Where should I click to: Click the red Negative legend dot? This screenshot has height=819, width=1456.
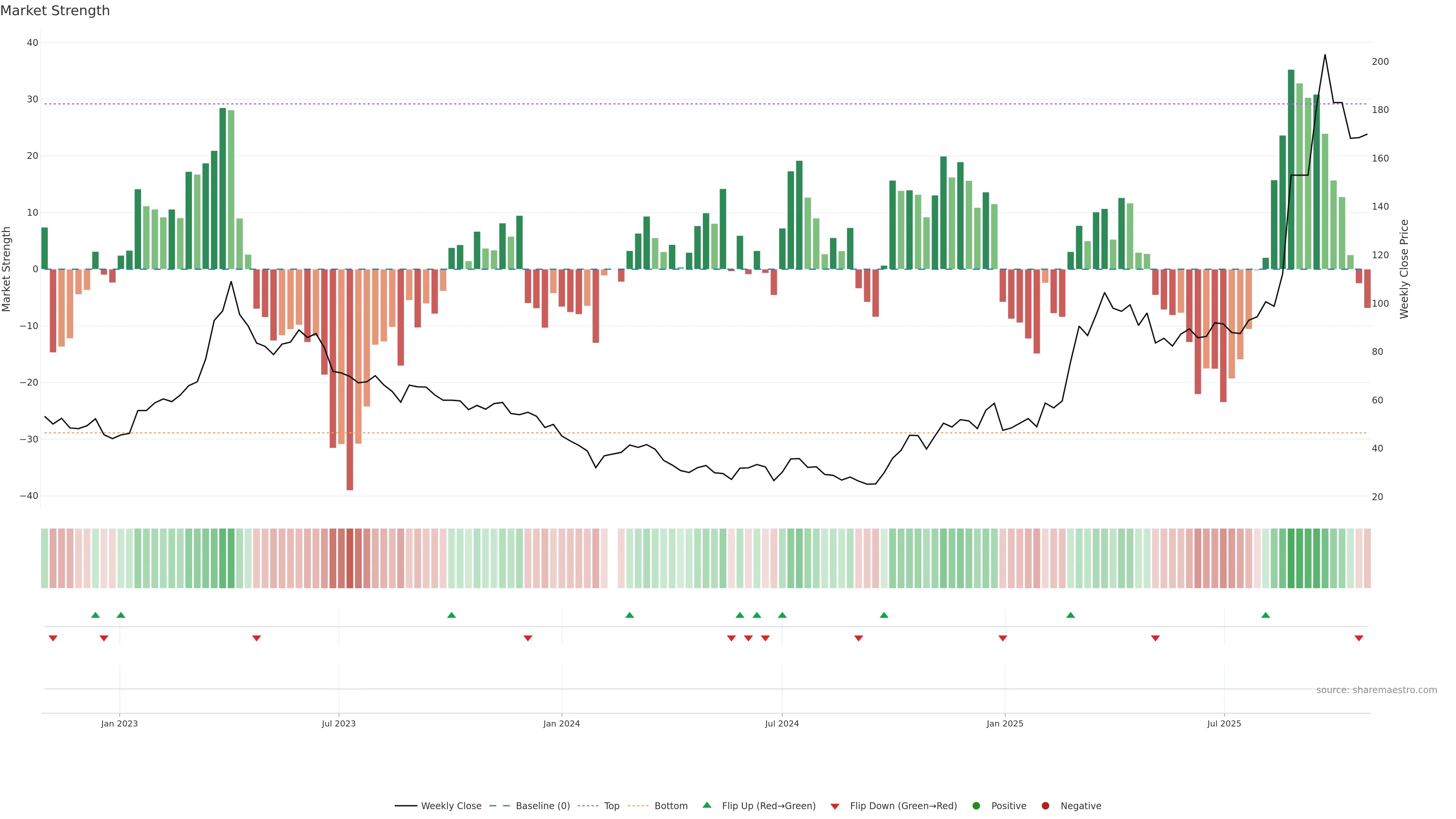point(1045,806)
